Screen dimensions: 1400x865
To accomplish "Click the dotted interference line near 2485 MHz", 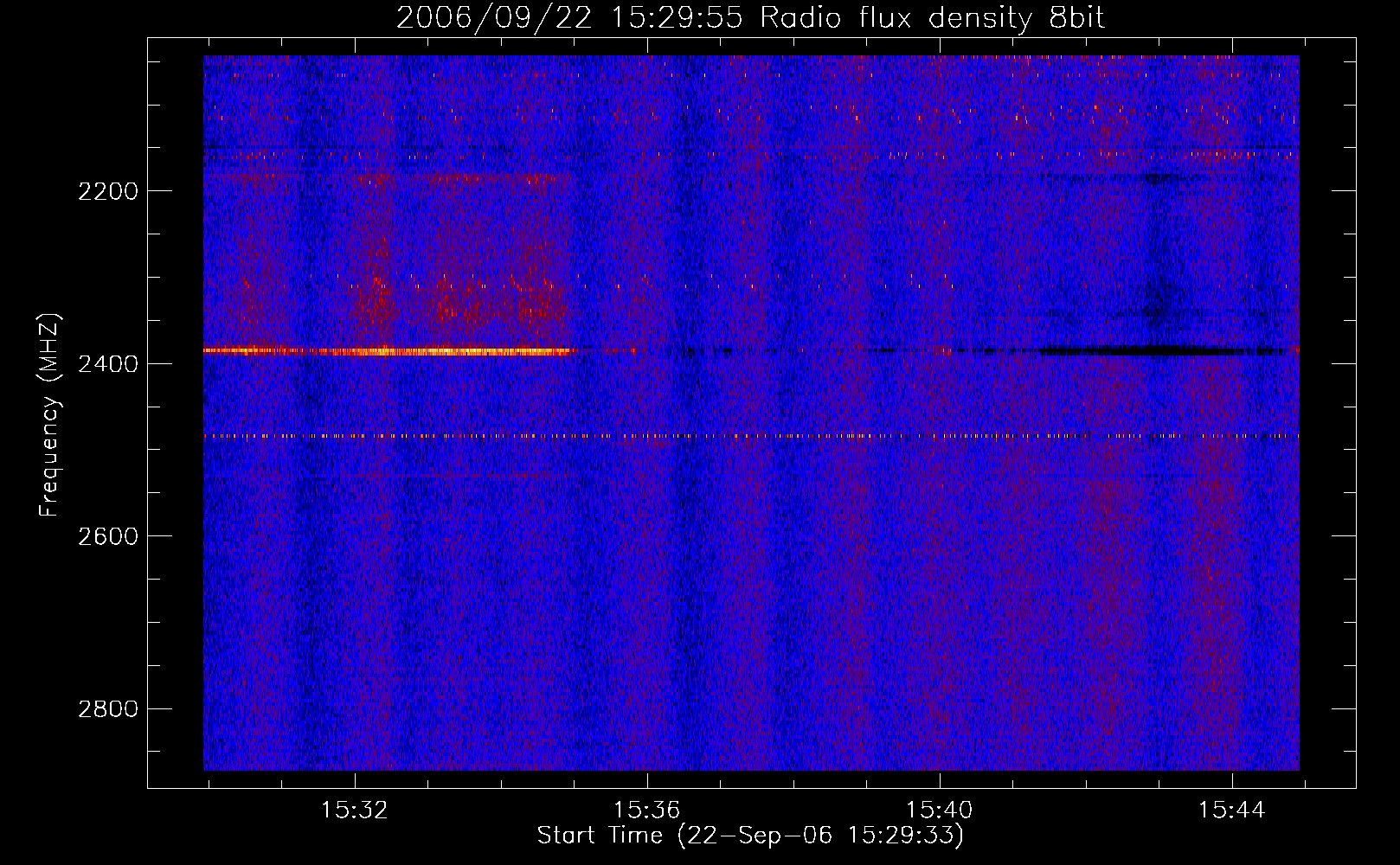I will (x=751, y=437).
